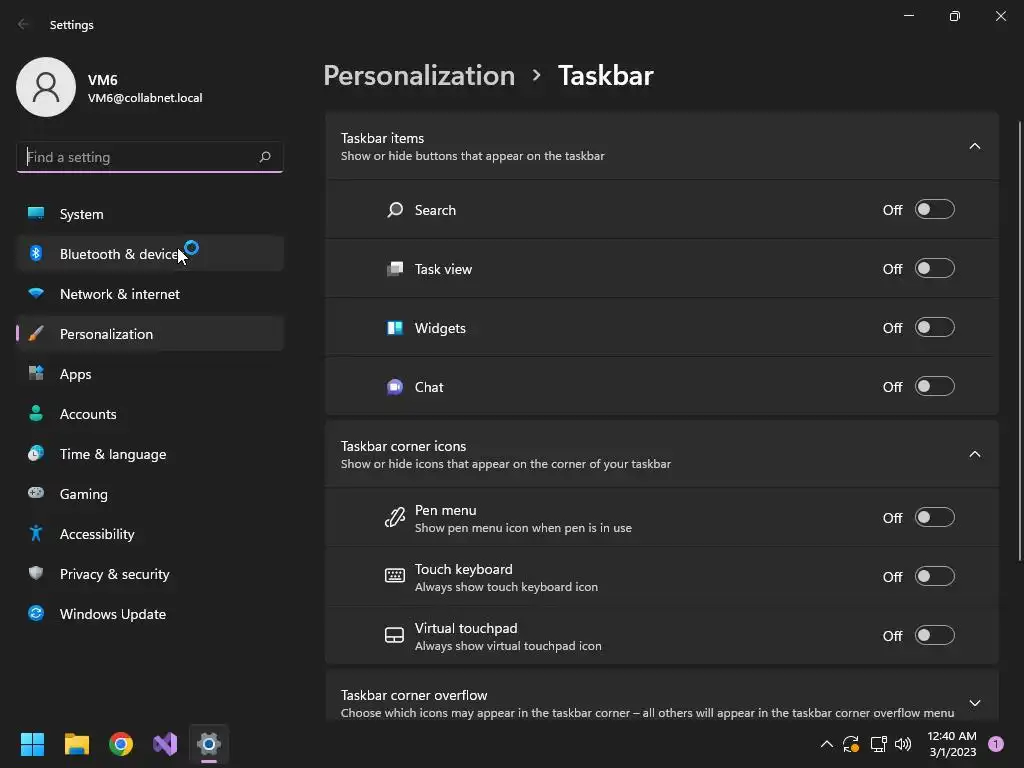Enable the Widgets toggle switch
1024x768 pixels.
click(935, 328)
